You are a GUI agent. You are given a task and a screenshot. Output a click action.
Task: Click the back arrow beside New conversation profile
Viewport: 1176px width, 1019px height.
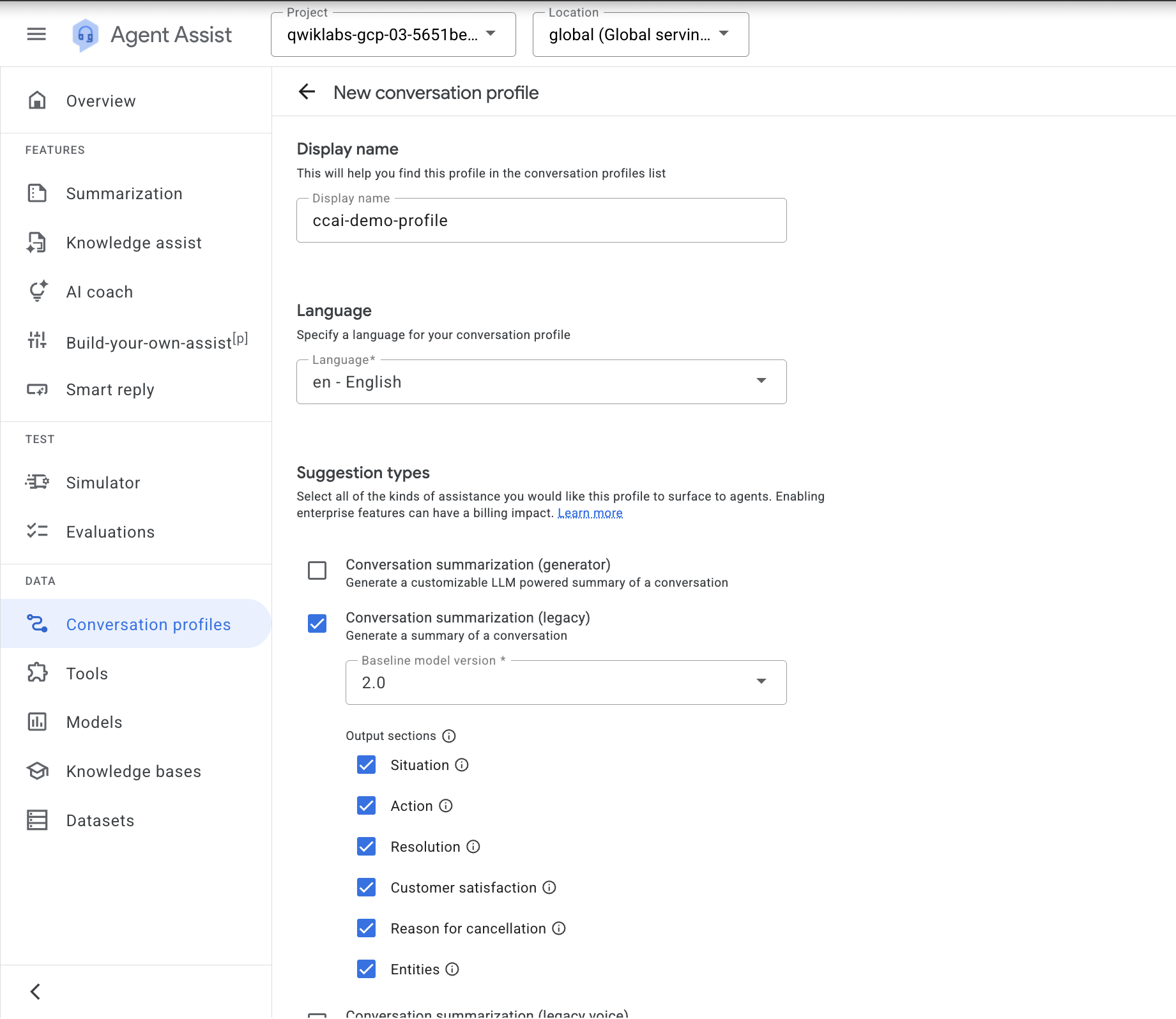pos(307,92)
